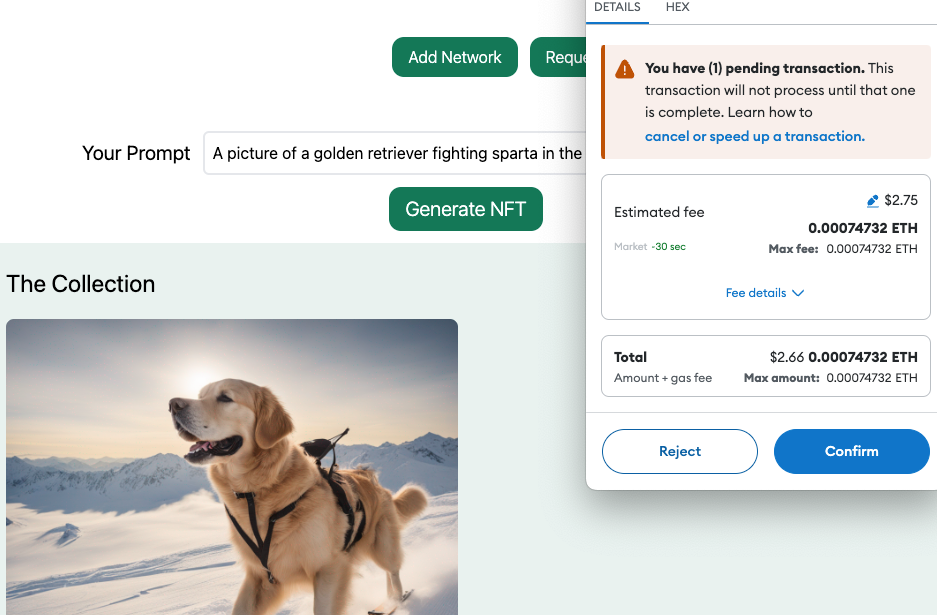
Task: Open the cancel or speed up transaction link
Action: pyautogui.click(x=755, y=136)
